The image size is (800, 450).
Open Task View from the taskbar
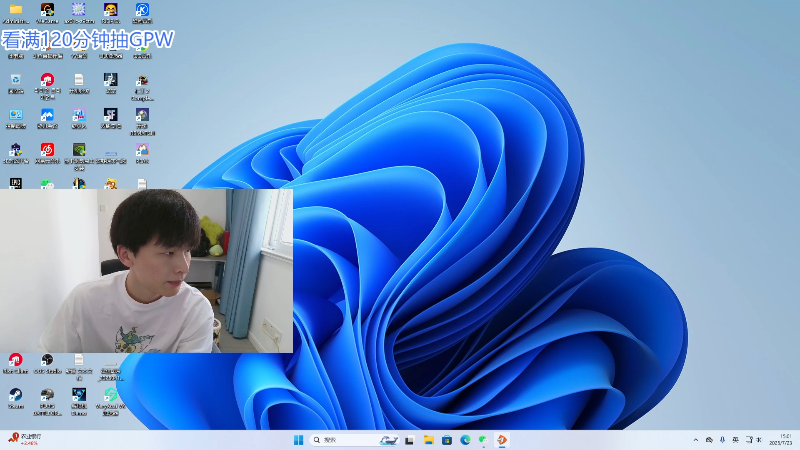point(410,440)
